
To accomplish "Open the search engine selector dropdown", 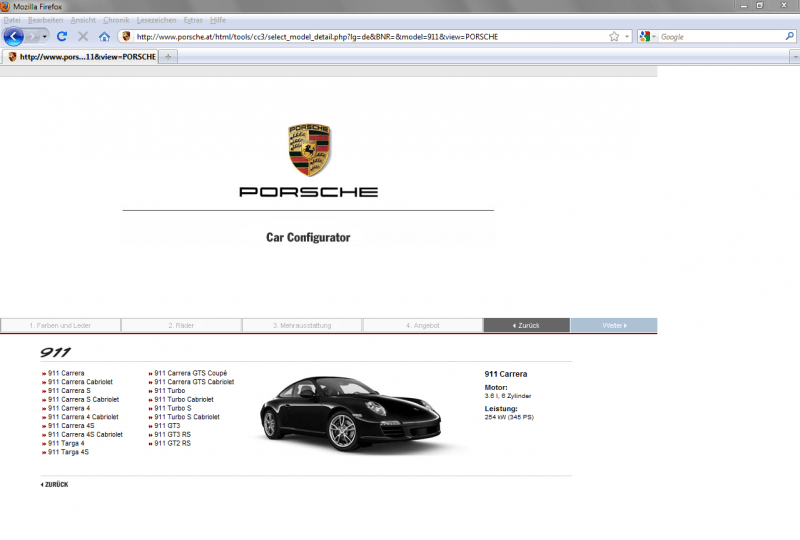I will [x=647, y=37].
